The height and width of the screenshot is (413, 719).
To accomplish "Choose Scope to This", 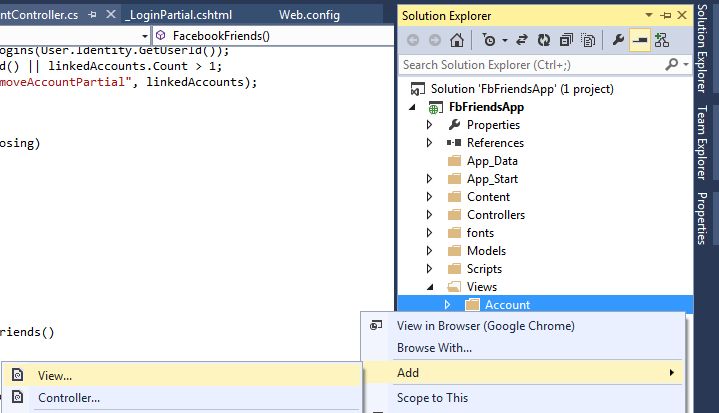I will pyautogui.click(x=523, y=398).
